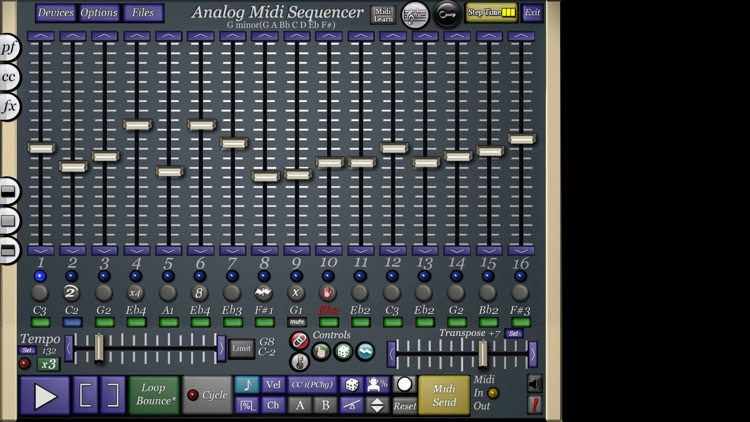The width and height of the screenshot is (750, 422).
Task: Click the grey treble-clef key Controls icon
Action: point(299,362)
